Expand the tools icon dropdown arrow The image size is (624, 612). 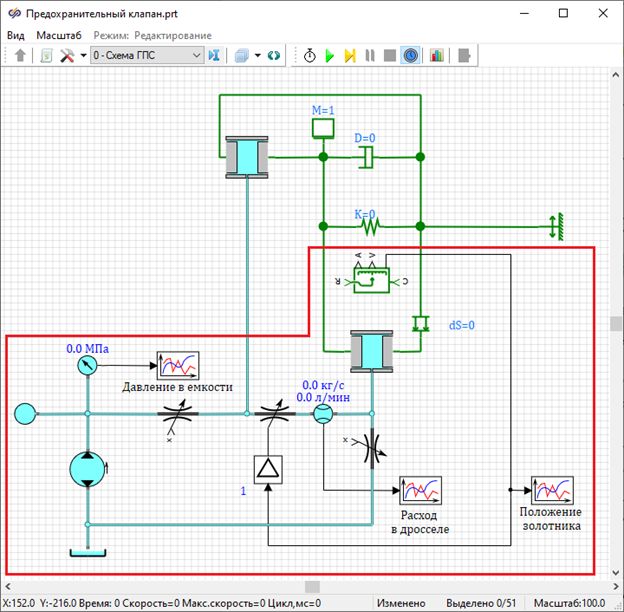tap(82, 56)
